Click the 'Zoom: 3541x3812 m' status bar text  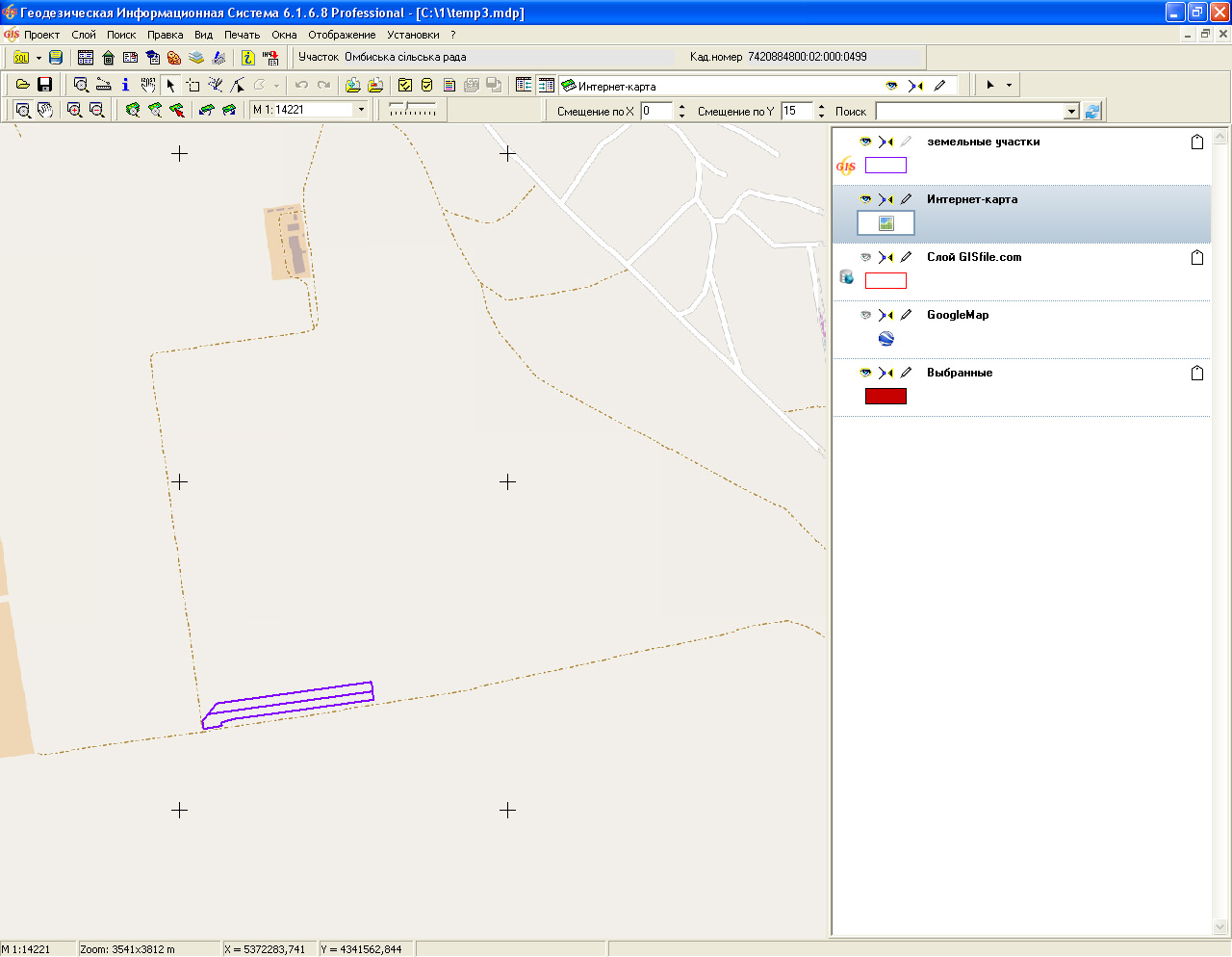click(x=127, y=949)
